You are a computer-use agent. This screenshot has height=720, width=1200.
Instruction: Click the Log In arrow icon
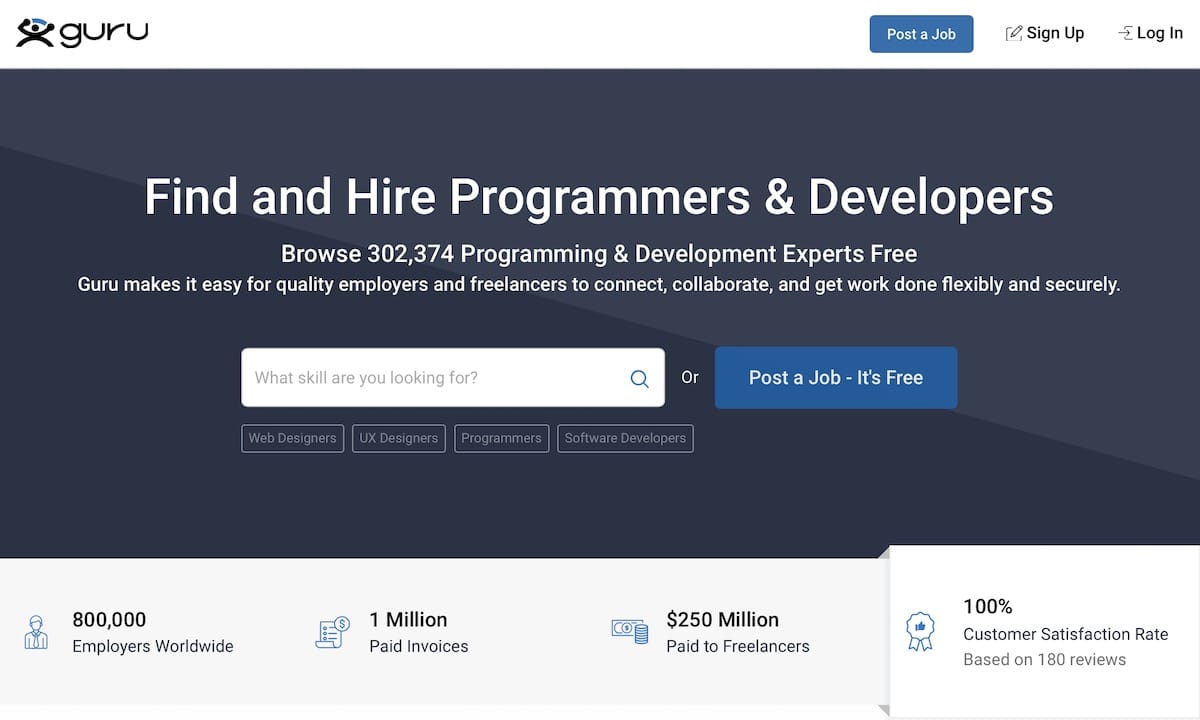[1125, 33]
